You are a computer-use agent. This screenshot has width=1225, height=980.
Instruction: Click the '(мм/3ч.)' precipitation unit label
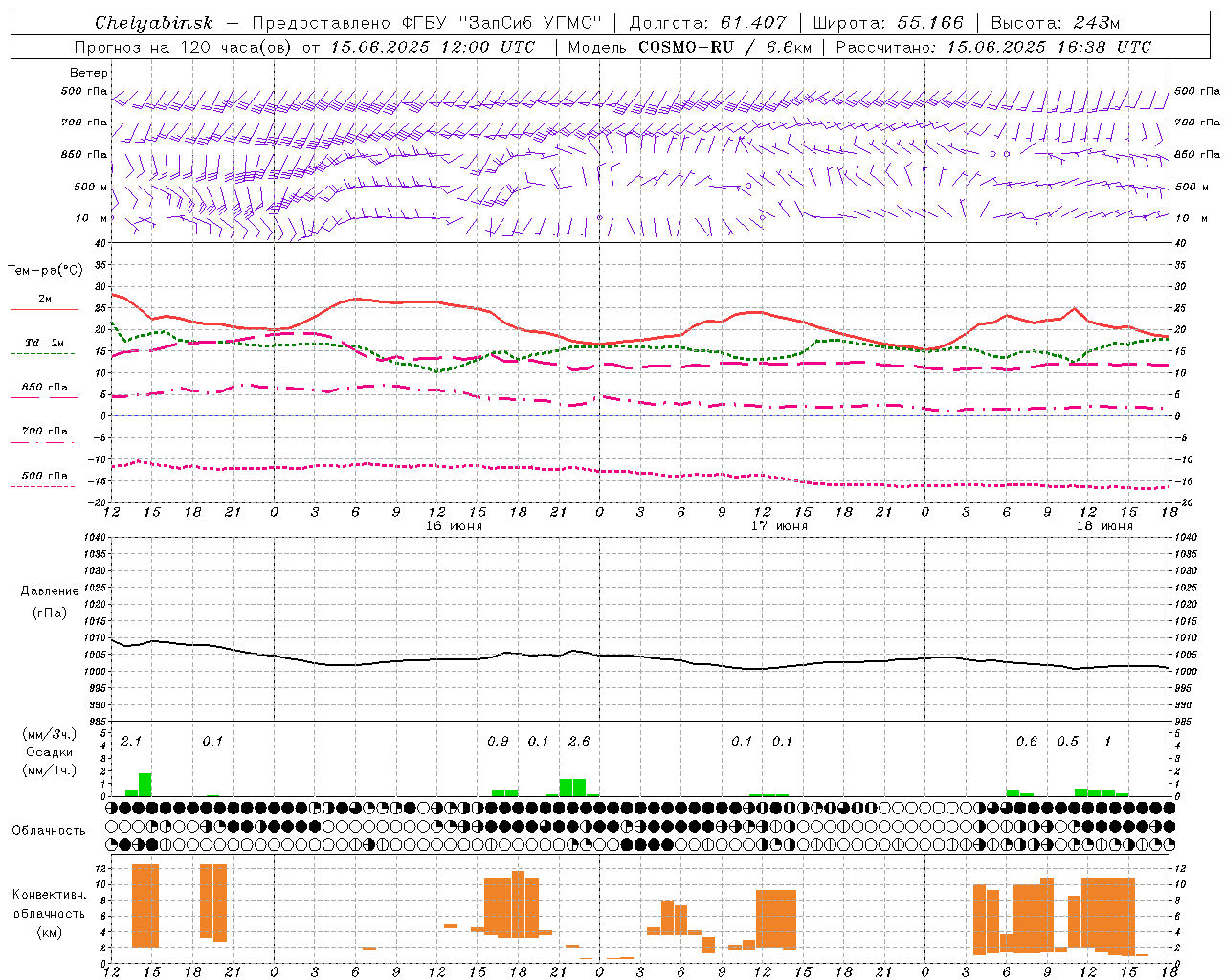50,735
